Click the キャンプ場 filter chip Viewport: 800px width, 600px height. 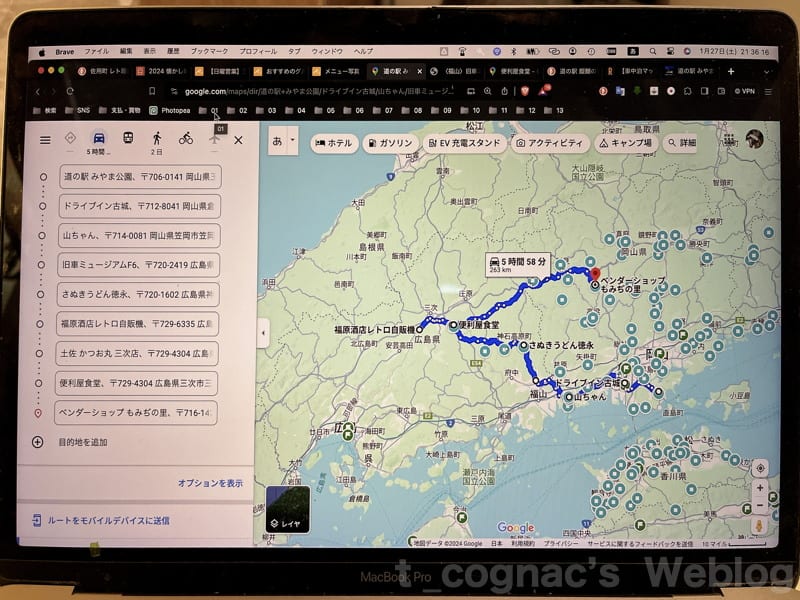tap(626, 143)
